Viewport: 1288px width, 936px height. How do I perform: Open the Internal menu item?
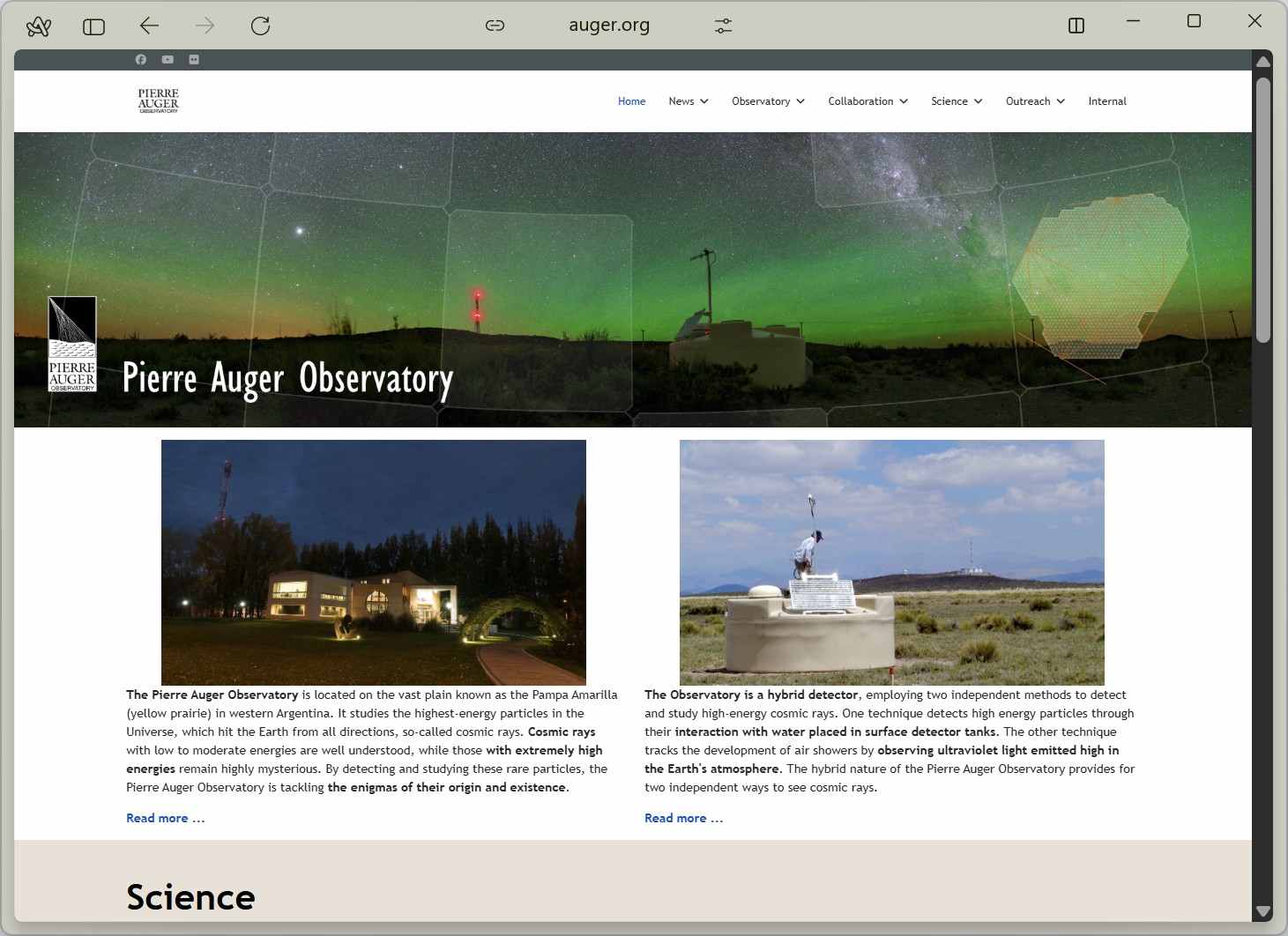tap(1107, 101)
